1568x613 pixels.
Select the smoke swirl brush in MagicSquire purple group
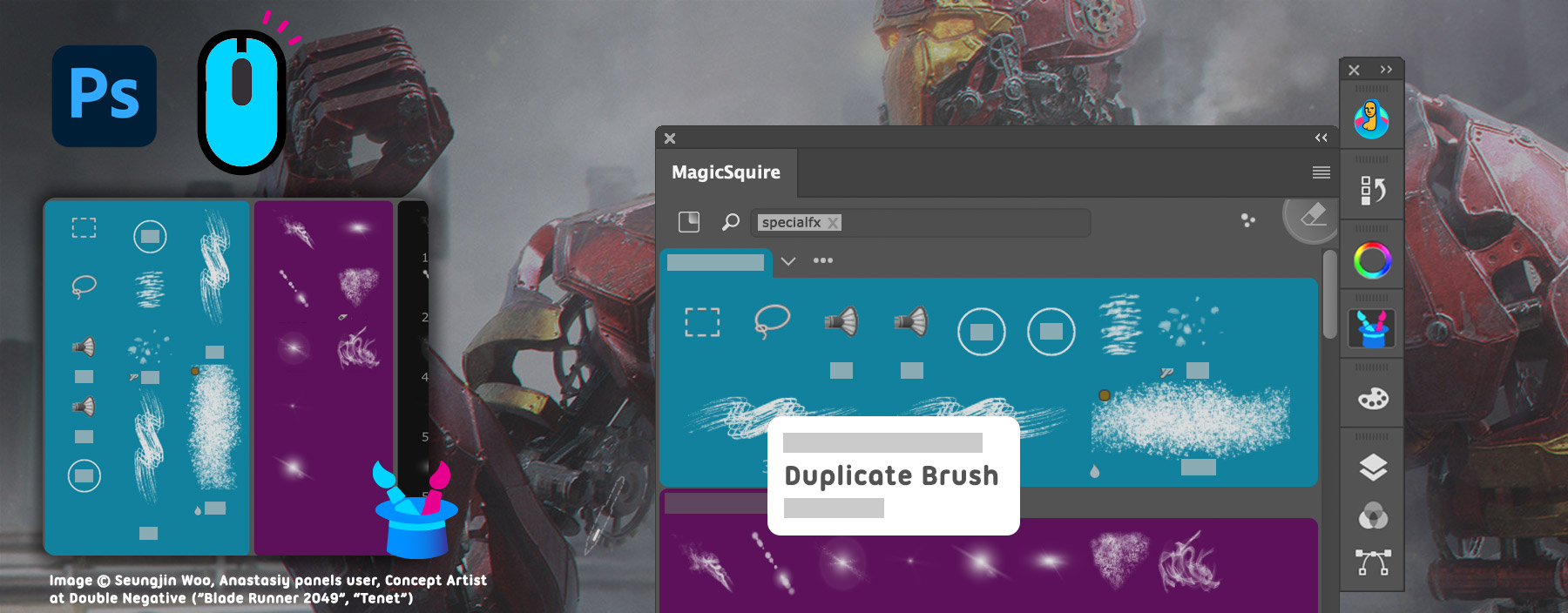pyautogui.click(x=1188, y=562)
